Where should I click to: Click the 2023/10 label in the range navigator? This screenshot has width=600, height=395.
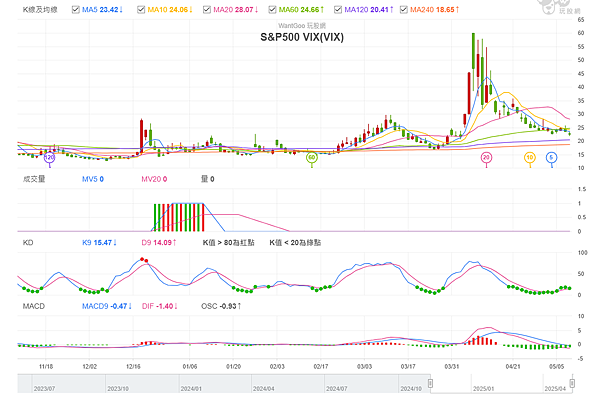pos(118,388)
